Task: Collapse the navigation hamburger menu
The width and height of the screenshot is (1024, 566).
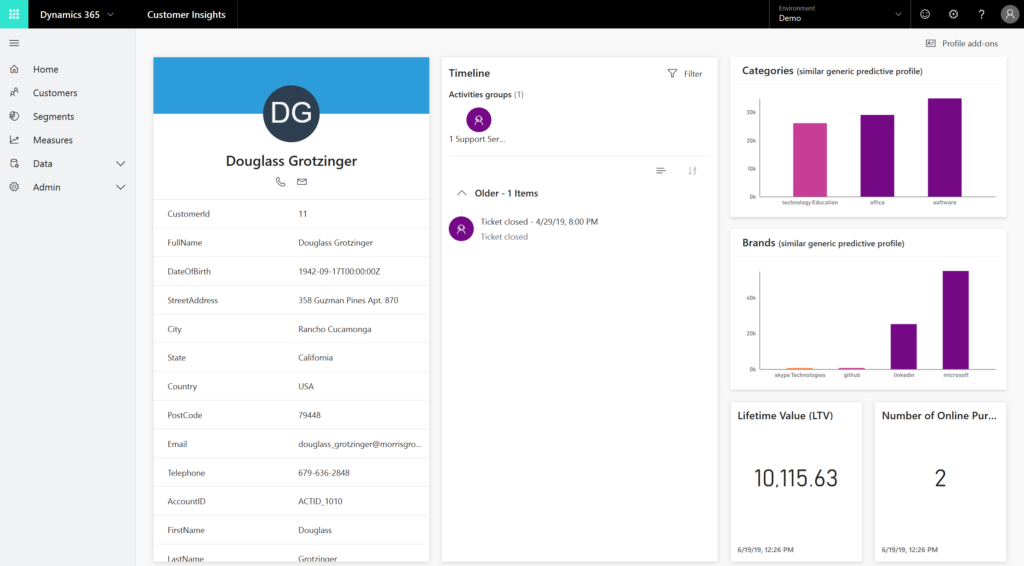Action: [x=14, y=43]
